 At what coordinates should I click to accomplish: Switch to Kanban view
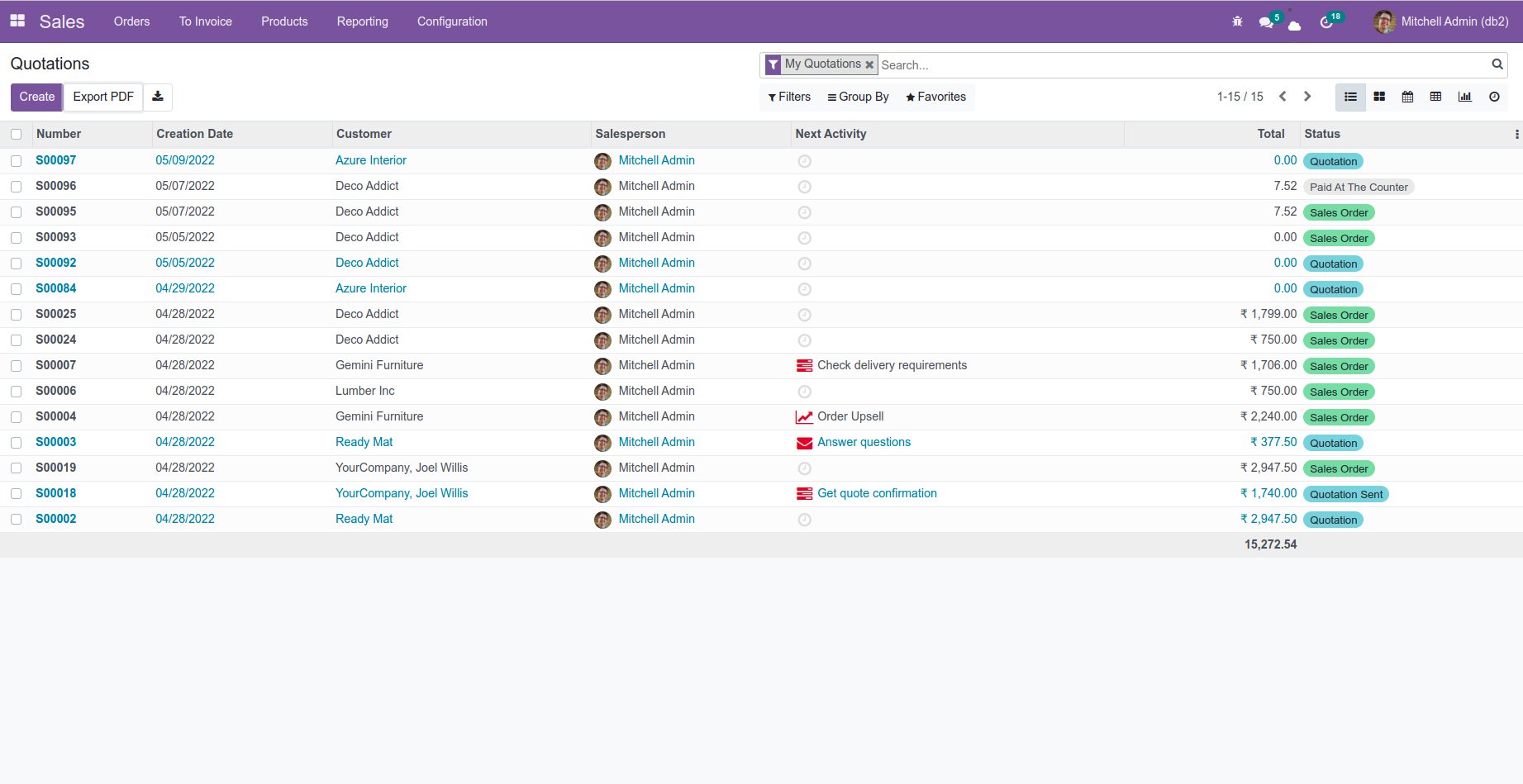(1379, 97)
